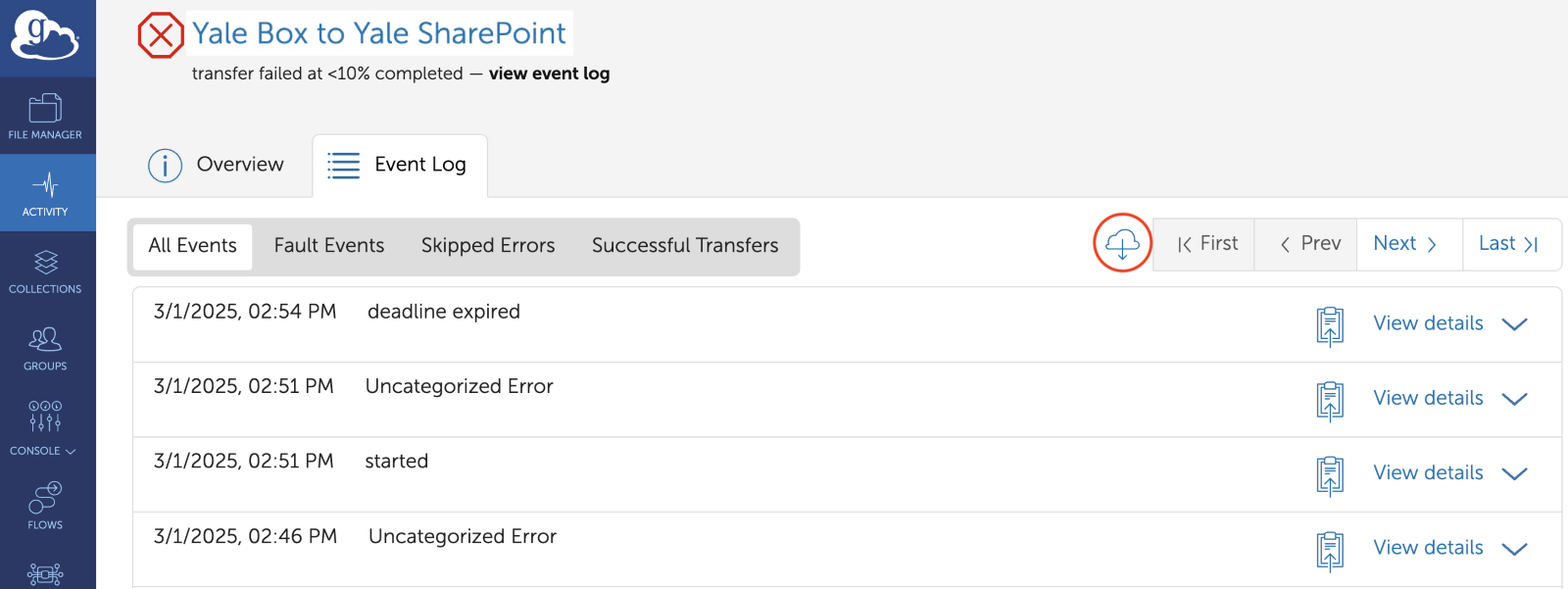Copy the deadline expired event to clipboard

[1330, 325]
